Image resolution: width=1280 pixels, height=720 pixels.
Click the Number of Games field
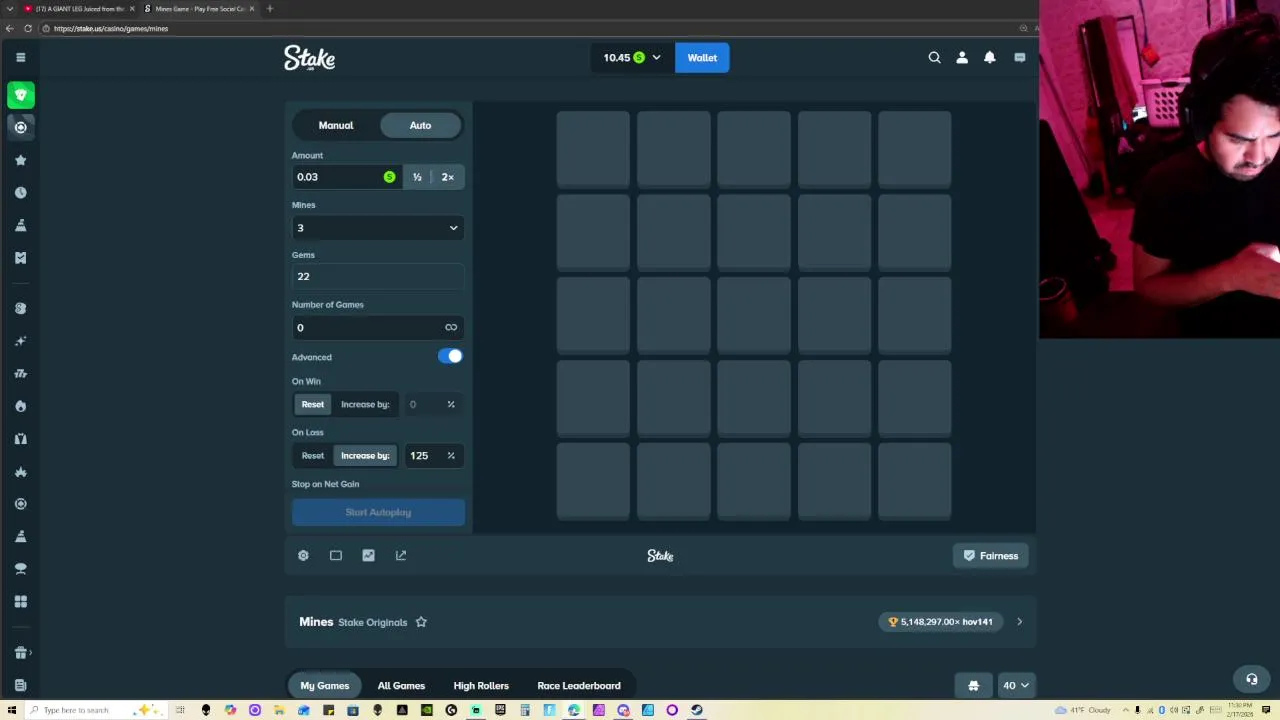[x=378, y=327]
